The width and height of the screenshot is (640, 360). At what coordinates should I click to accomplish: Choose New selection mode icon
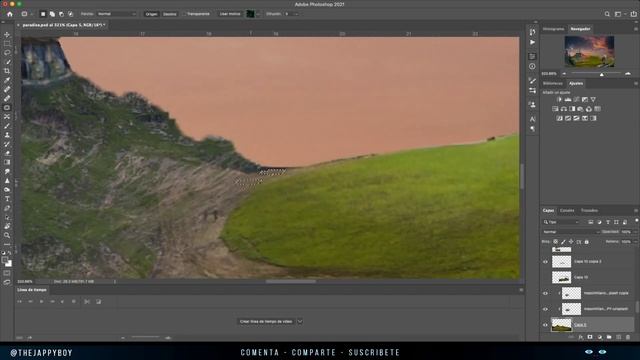point(43,14)
